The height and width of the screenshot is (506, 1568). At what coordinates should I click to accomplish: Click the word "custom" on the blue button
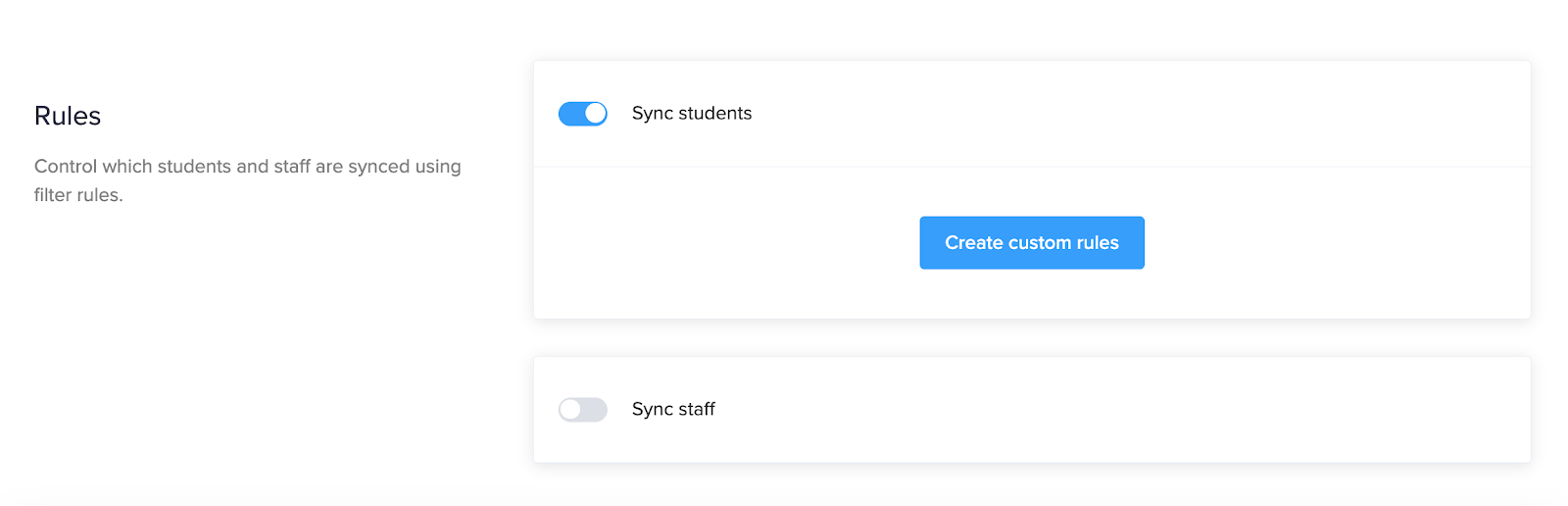point(1040,243)
